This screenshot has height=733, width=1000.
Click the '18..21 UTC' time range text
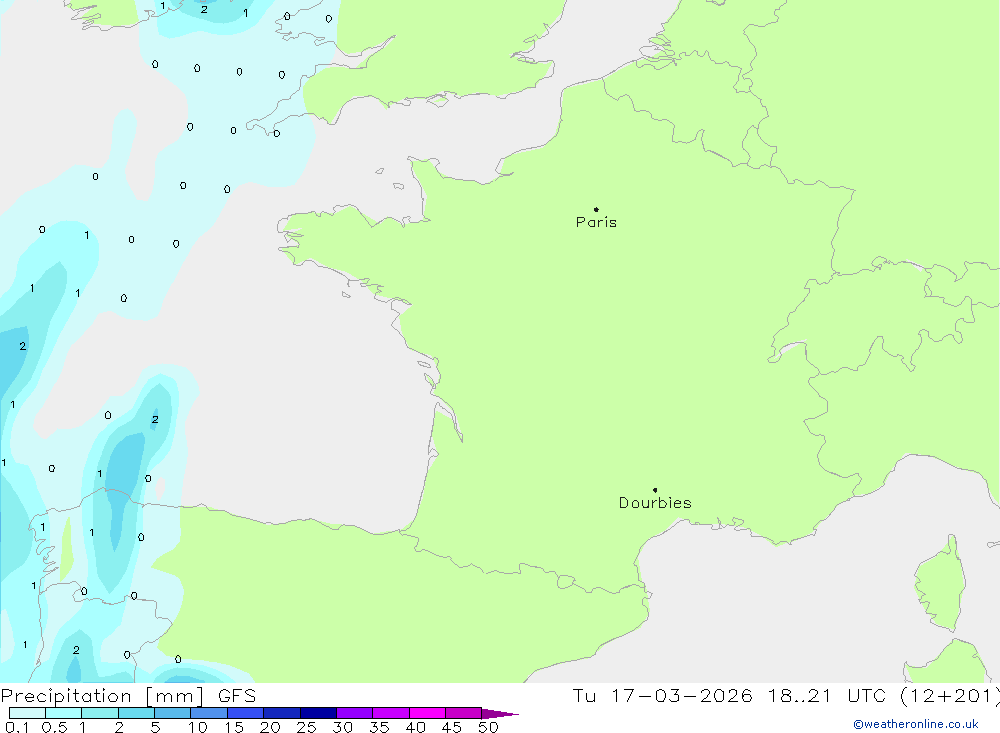click(x=827, y=695)
